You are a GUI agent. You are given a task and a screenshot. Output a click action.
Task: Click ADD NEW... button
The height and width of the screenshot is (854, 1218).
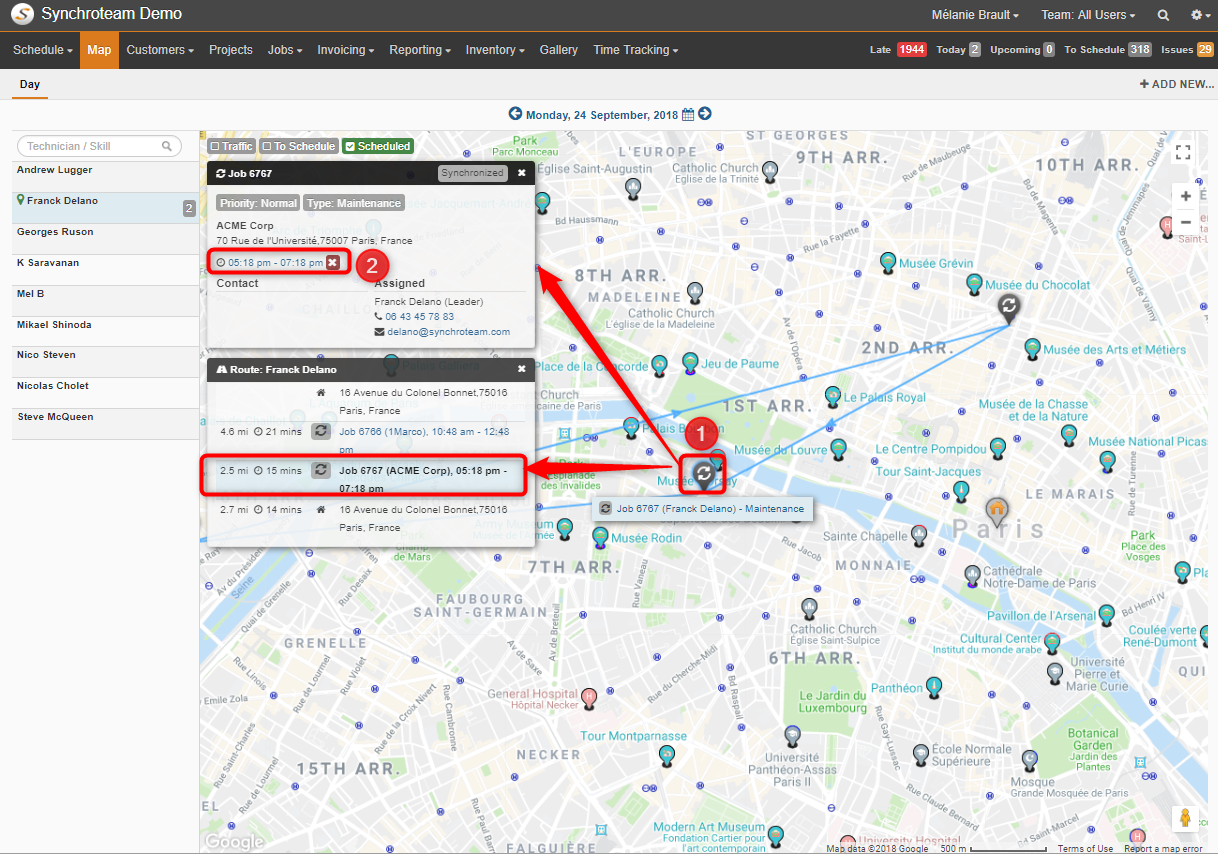click(1177, 84)
